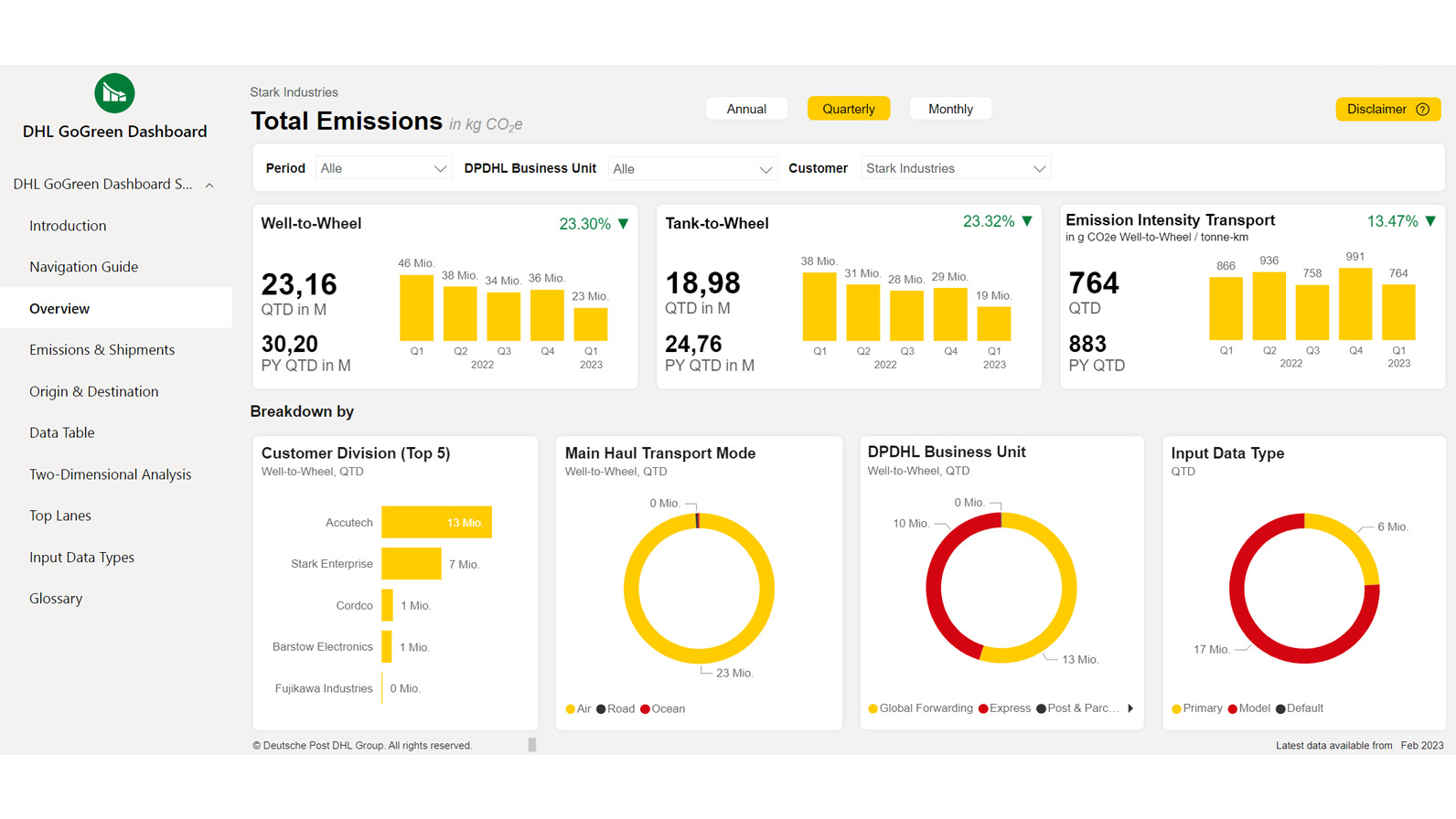
Task: Click the Well-to-Wheel Q1 2022 46 Mio. bar
Action: pos(416,308)
